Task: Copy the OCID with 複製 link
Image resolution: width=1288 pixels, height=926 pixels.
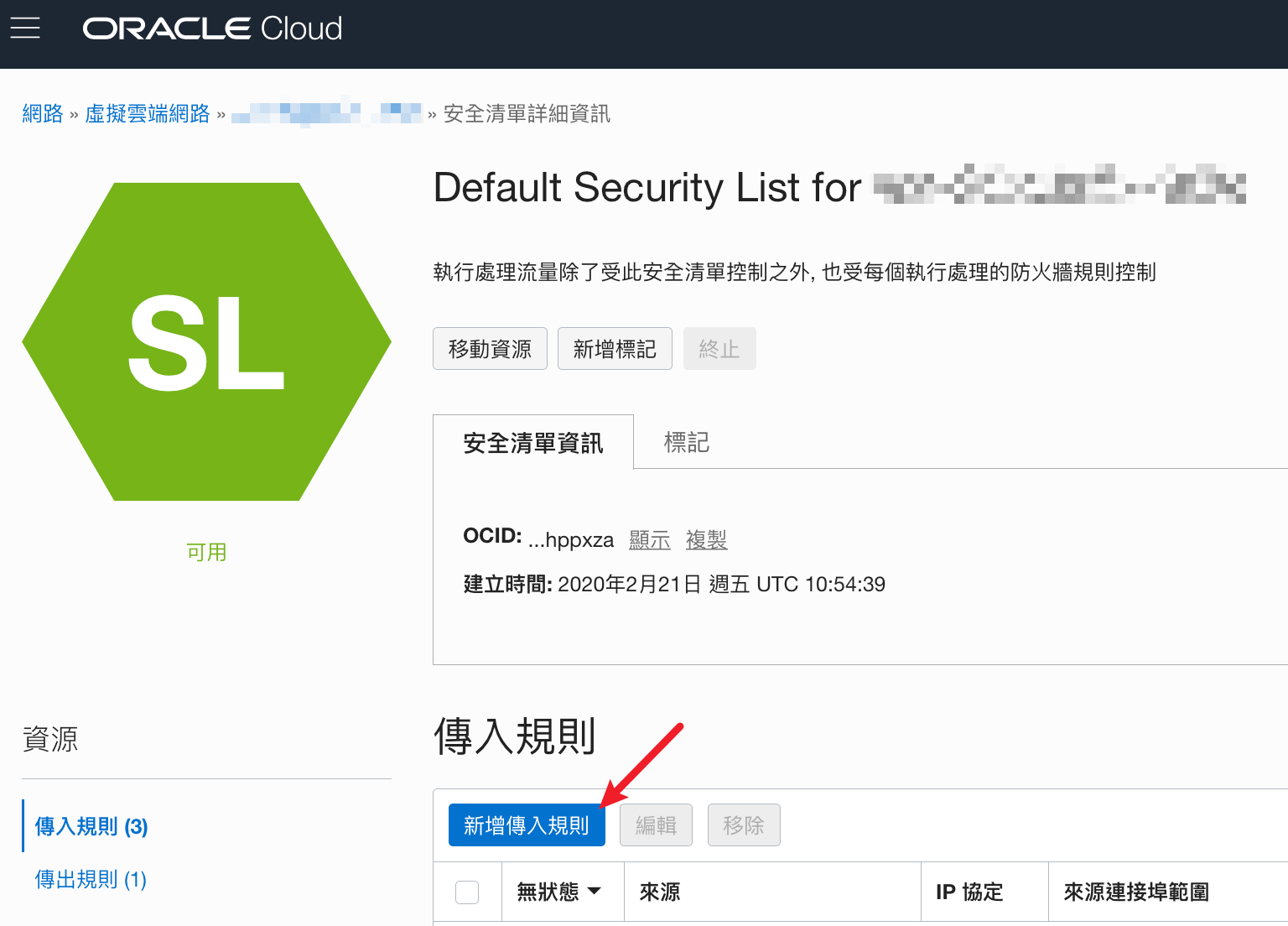Action: pos(706,539)
